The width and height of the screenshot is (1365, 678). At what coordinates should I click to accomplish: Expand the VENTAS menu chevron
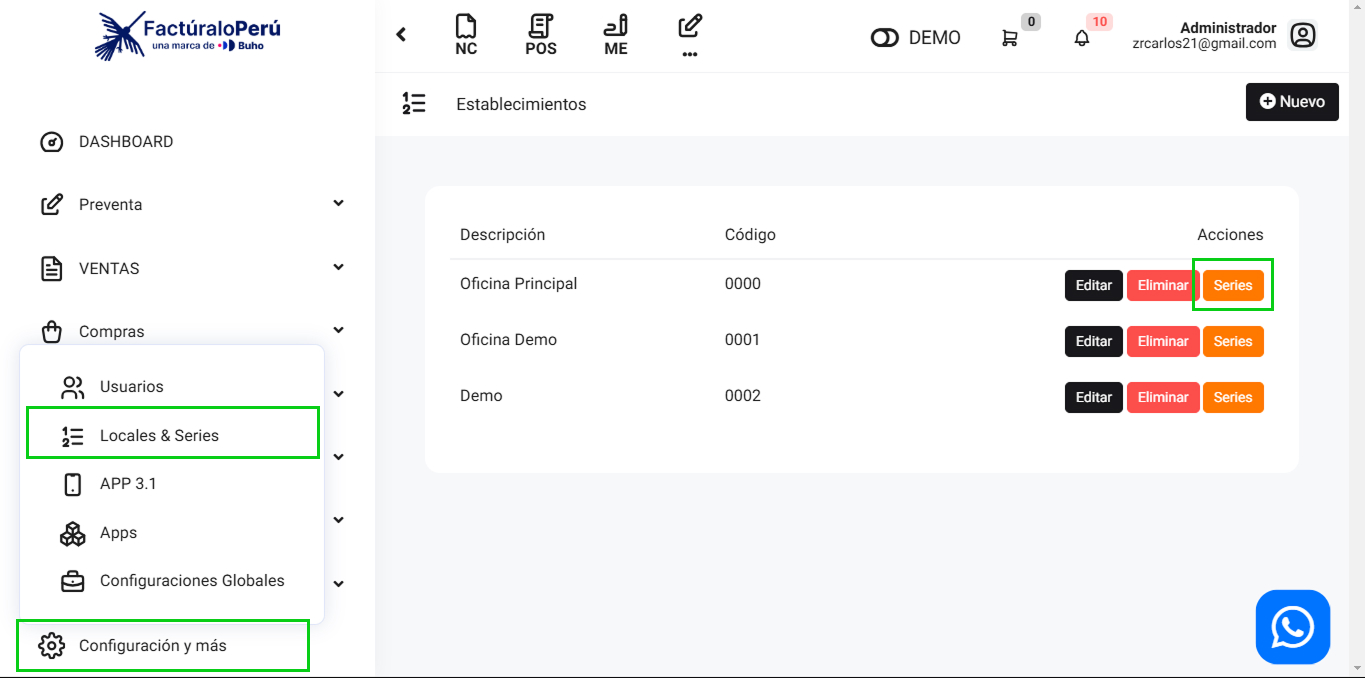click(338, 267)
